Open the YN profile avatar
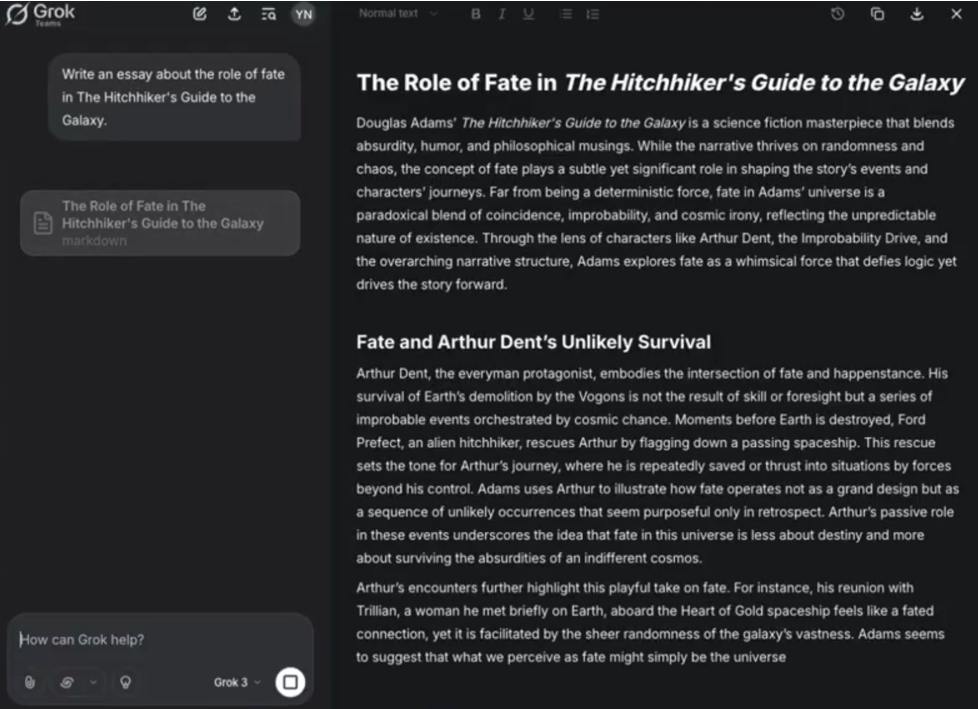 (303, 15)
